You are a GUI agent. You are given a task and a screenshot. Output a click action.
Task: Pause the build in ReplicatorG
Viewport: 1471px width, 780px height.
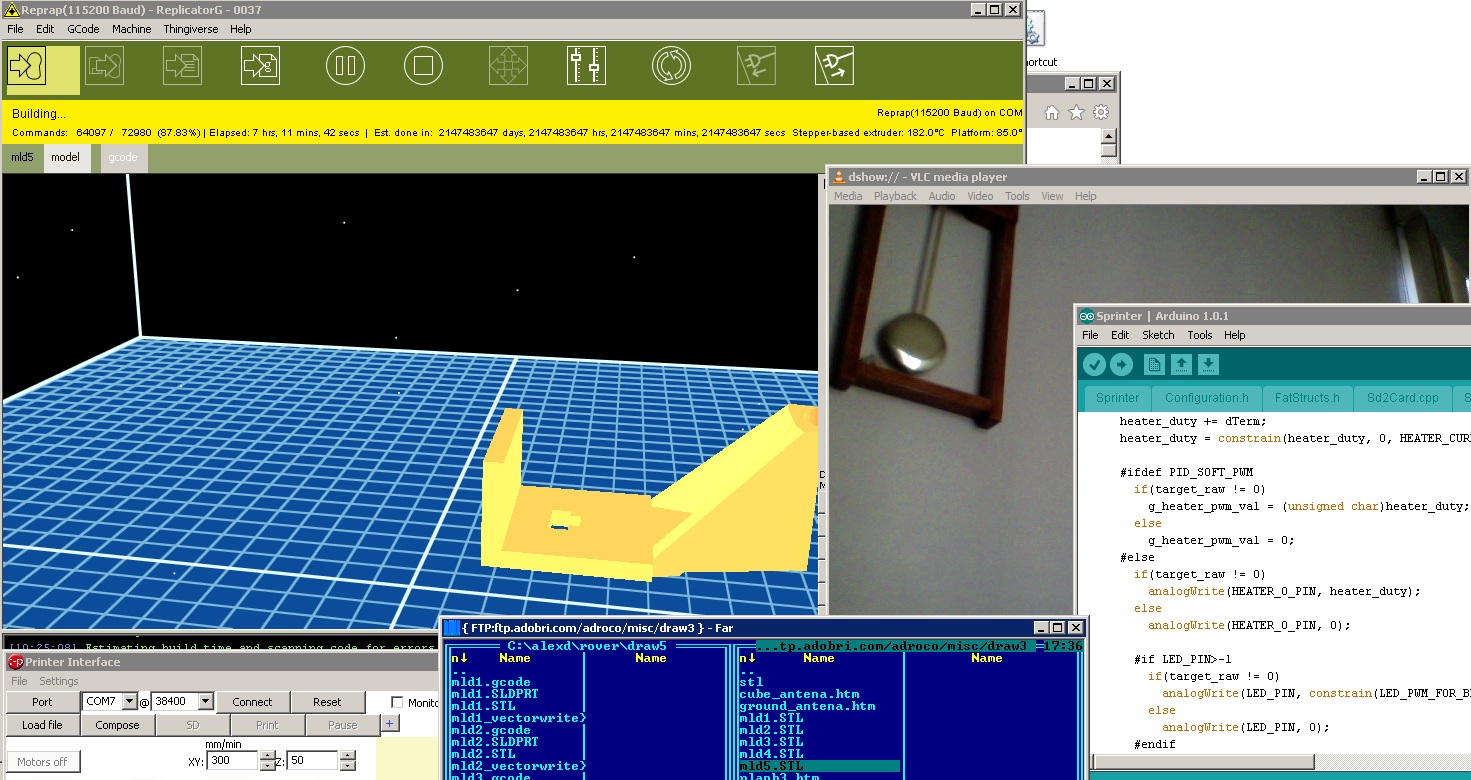coord(345,67)
